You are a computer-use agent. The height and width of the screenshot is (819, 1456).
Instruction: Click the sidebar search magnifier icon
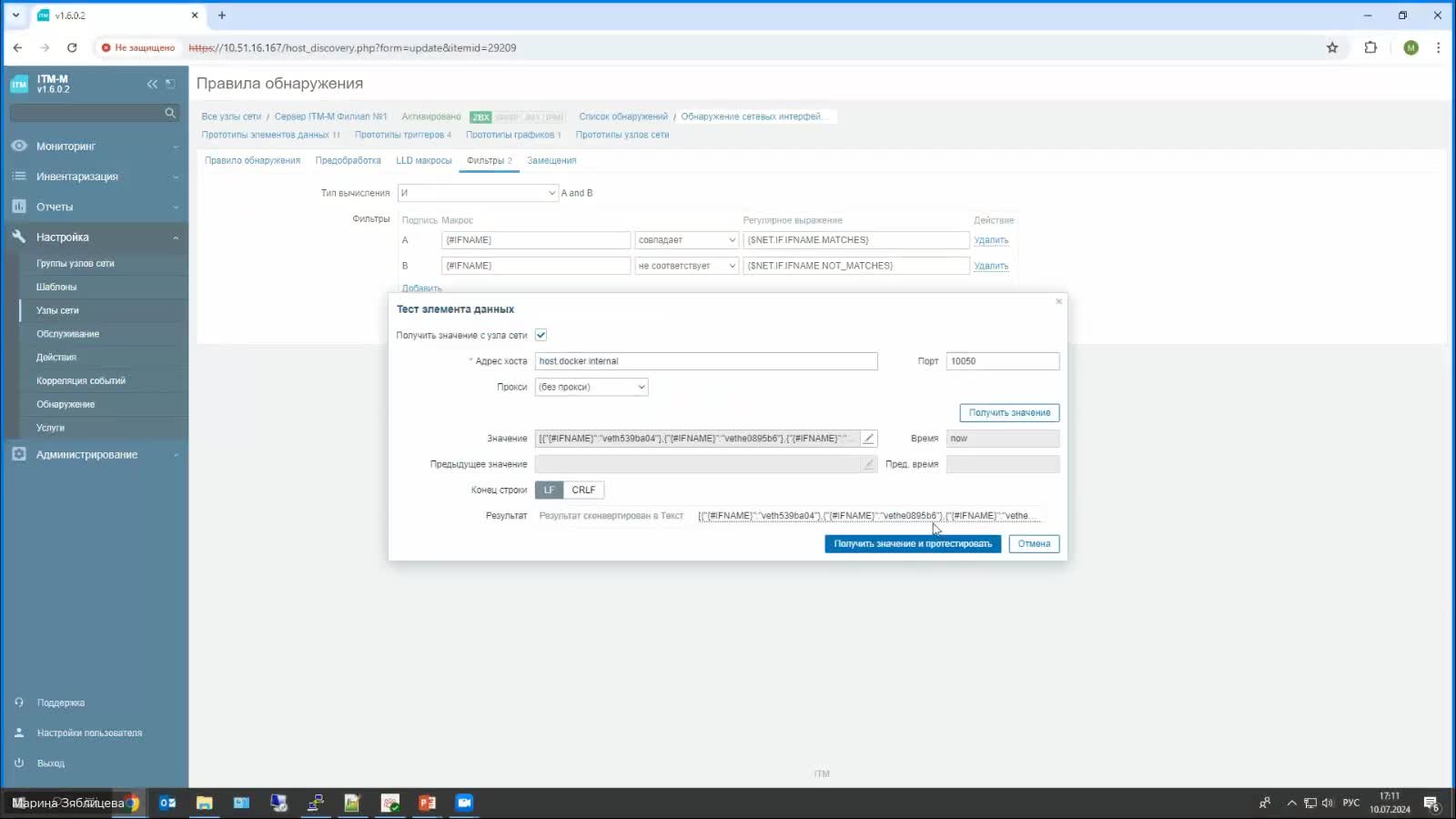(x=170, y=113)
